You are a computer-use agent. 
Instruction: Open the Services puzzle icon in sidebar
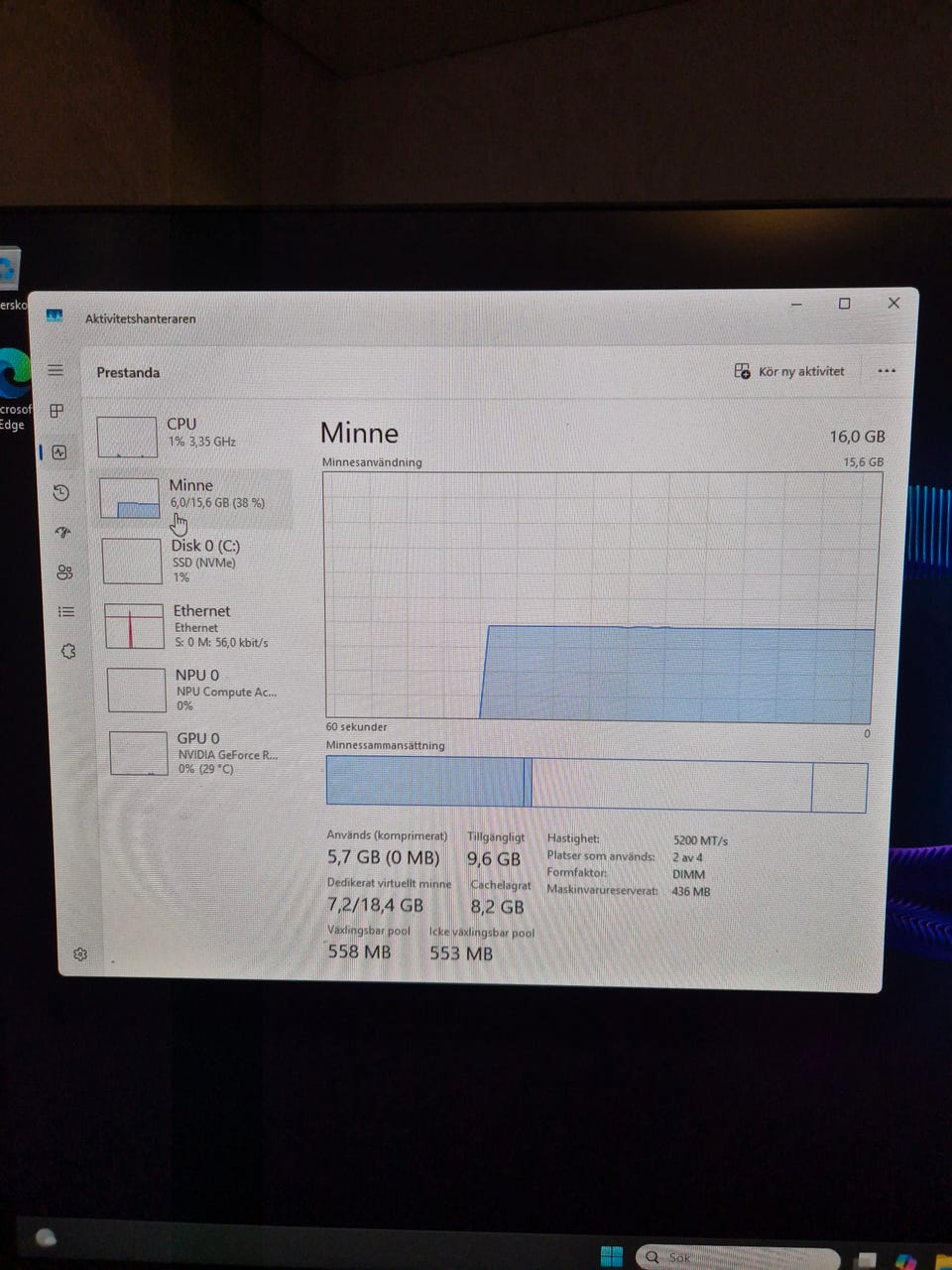68,652
